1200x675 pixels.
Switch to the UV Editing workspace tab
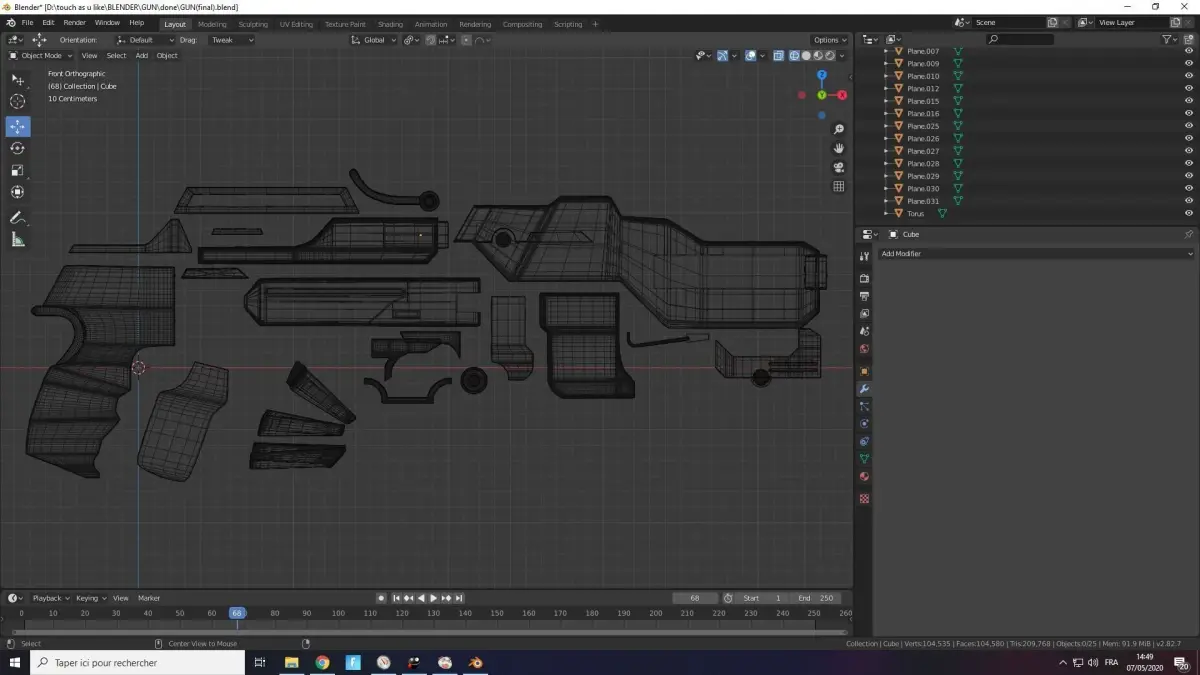296,24
